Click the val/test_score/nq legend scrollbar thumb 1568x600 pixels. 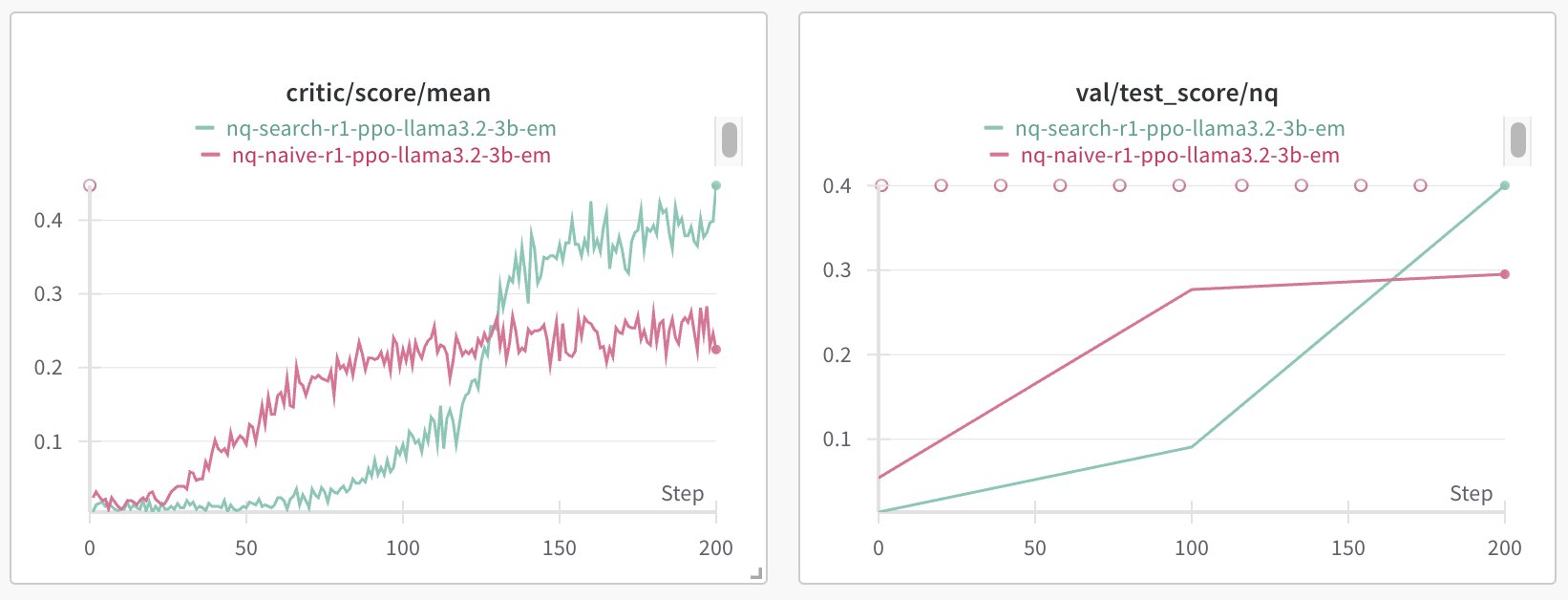(1517, 139)
